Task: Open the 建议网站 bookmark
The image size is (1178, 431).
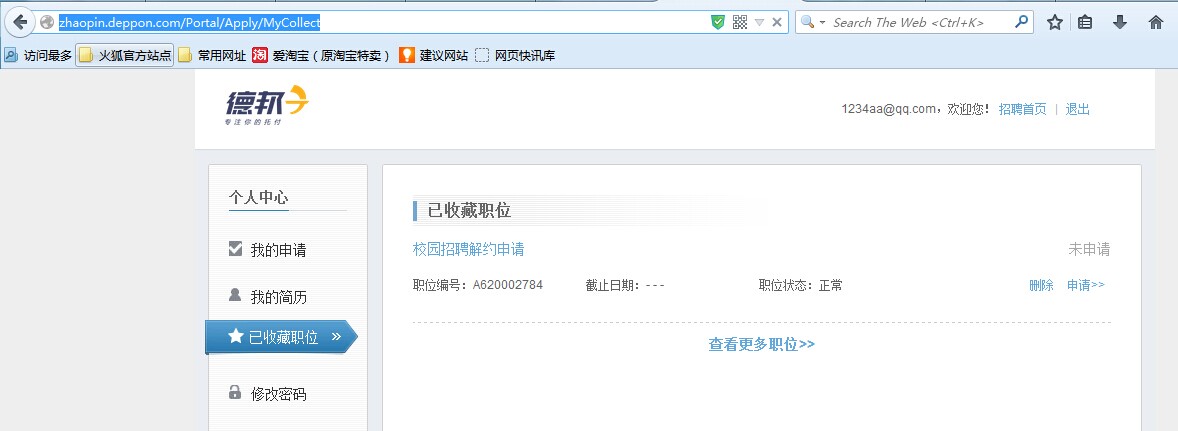Action: pos(433,55)
